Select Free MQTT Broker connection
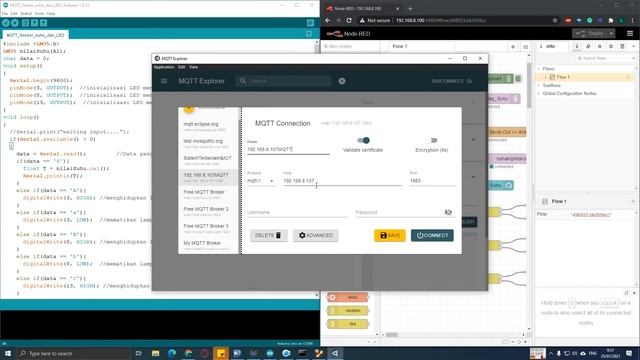Viewport: 640px width, 360px height. tap(208, 194)
